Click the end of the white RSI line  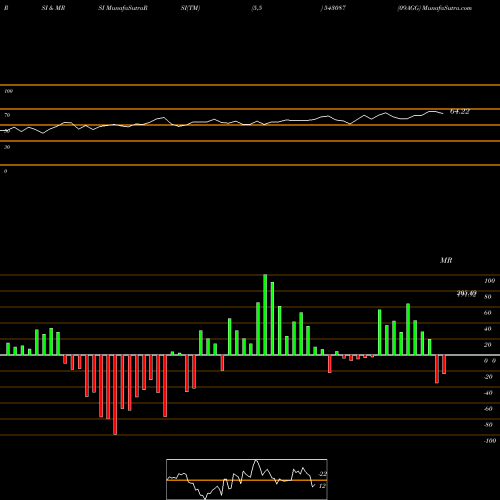click(x=443, y=114)
